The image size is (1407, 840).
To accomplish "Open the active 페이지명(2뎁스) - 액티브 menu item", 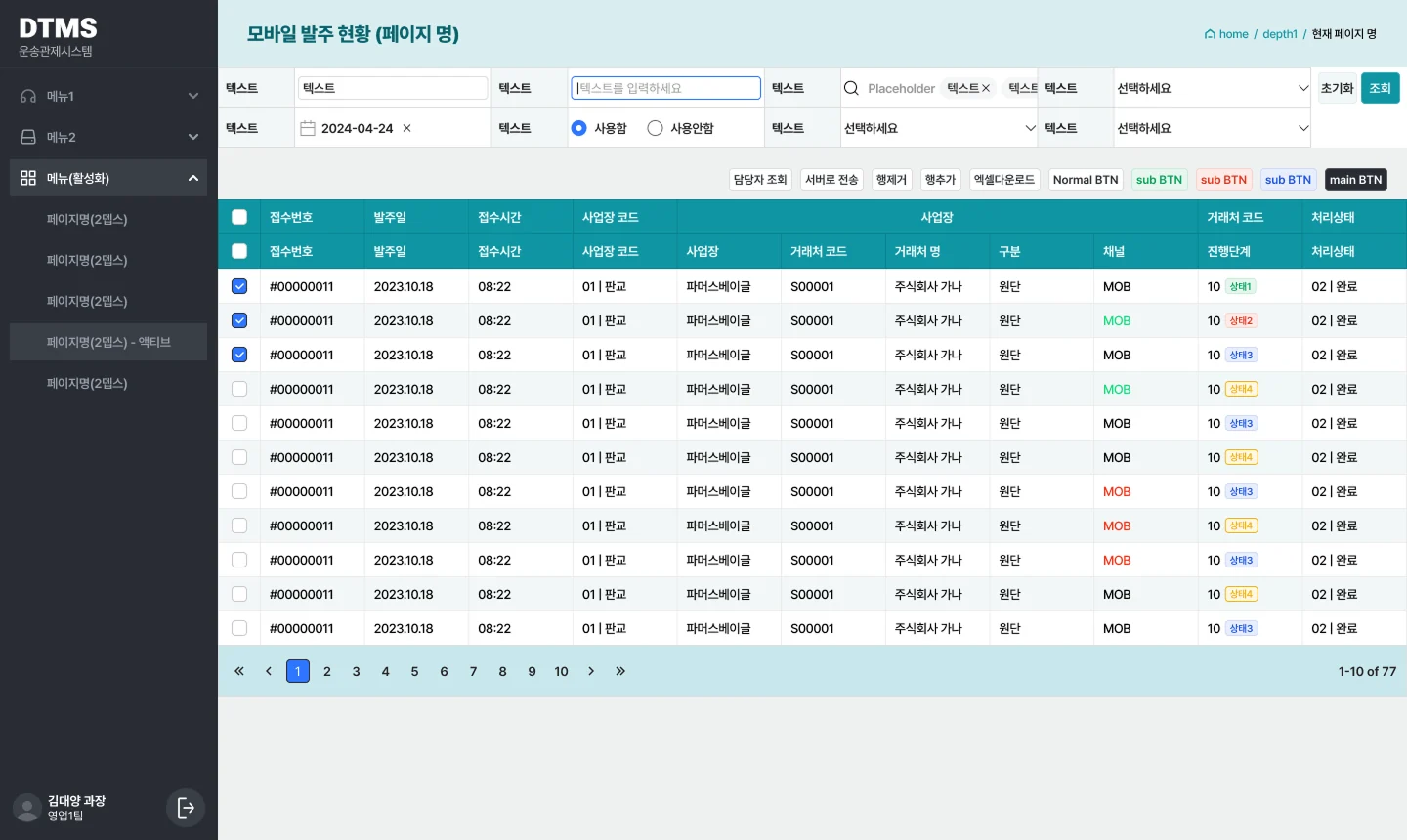I will point(108,342).
